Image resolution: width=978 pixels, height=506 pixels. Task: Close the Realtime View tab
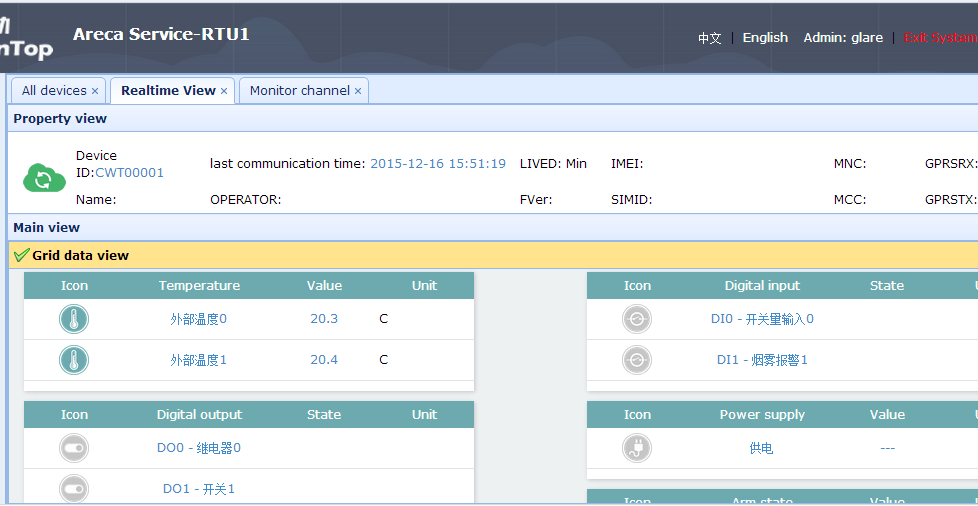point(224,91)
